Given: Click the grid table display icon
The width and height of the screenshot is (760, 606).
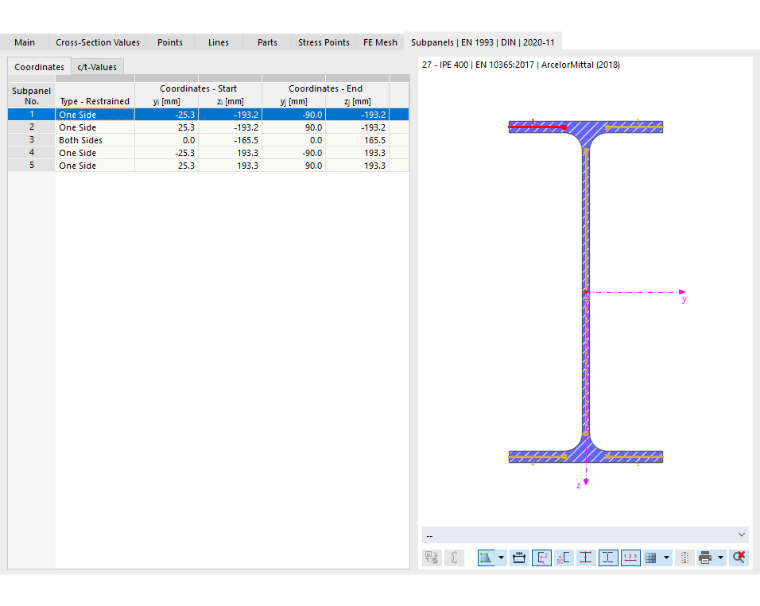Looking at the screenshot, I should (x=651, y=558).
